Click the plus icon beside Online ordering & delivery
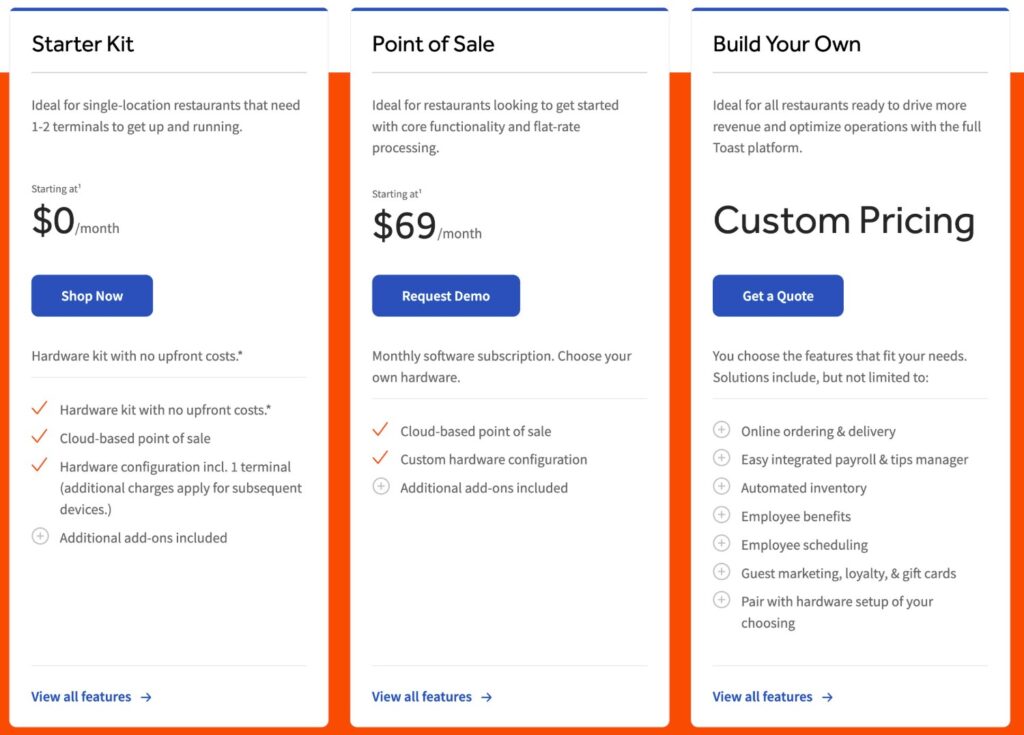Image resolution: width=1024 pixels, height=735 pixels. pos(721,430)
